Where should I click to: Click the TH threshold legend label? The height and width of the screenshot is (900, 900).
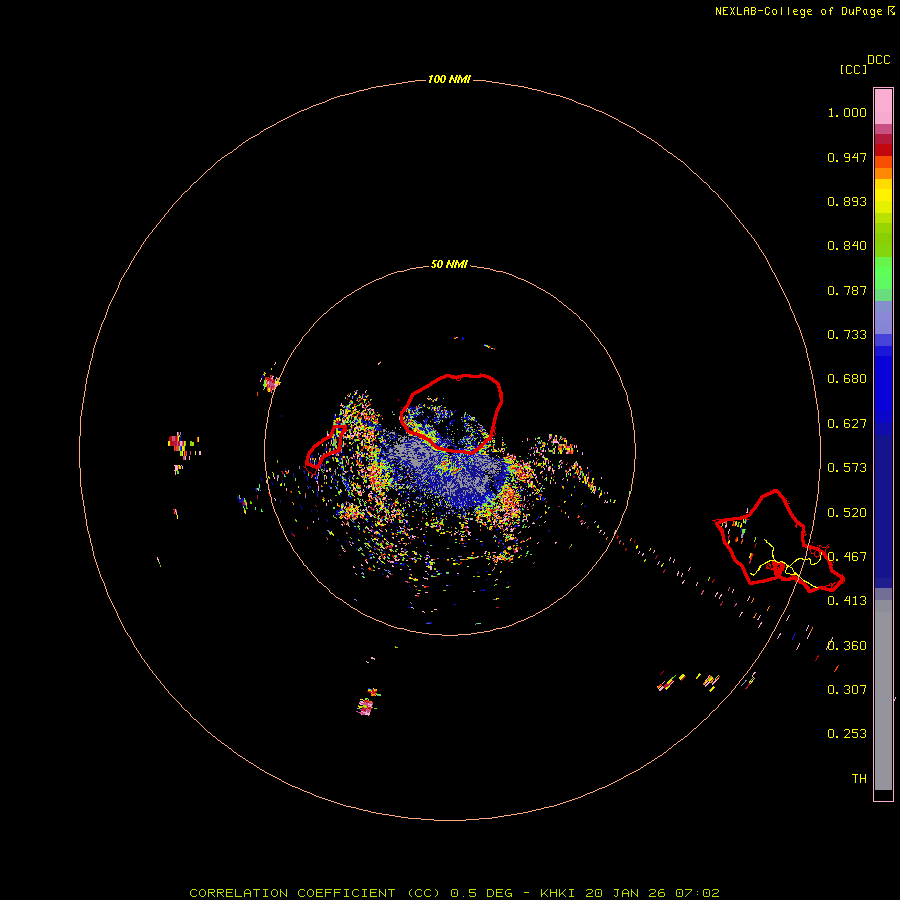coord(859,779)
